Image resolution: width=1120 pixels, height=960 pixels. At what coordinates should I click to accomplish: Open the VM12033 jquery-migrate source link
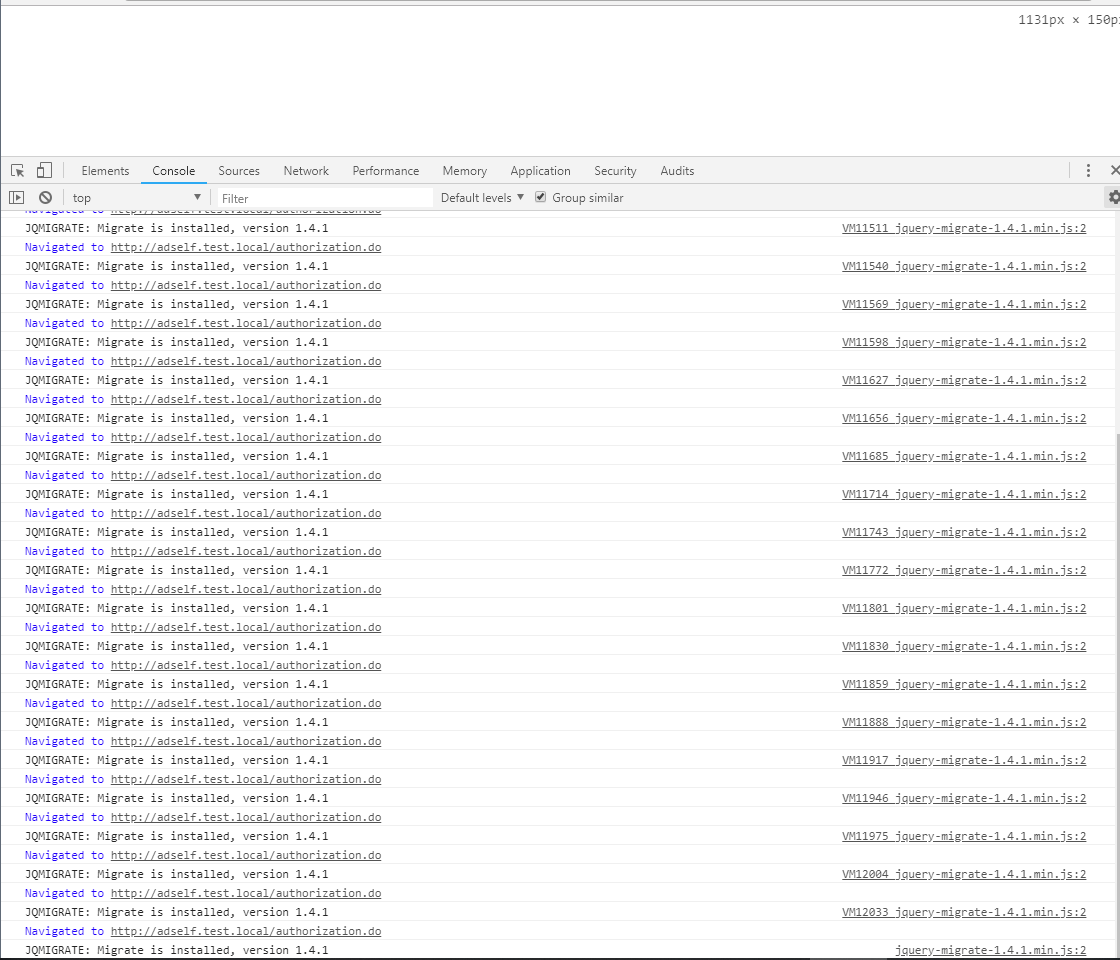point(963,912)
